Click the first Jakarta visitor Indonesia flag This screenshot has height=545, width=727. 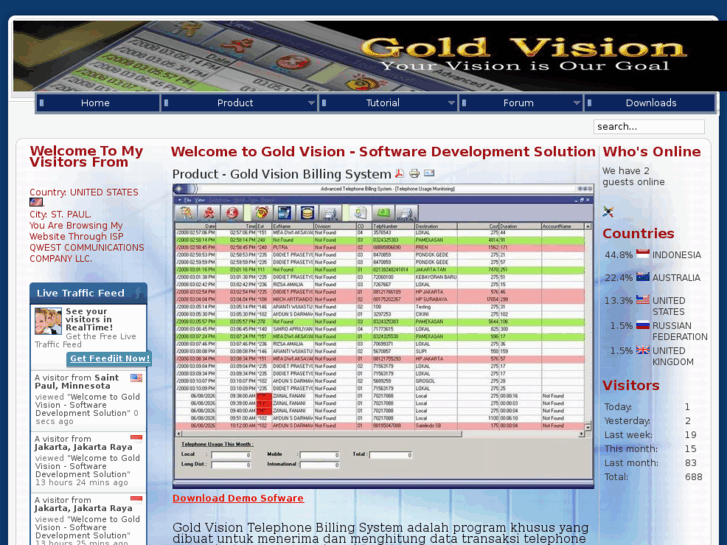point(136,438)
